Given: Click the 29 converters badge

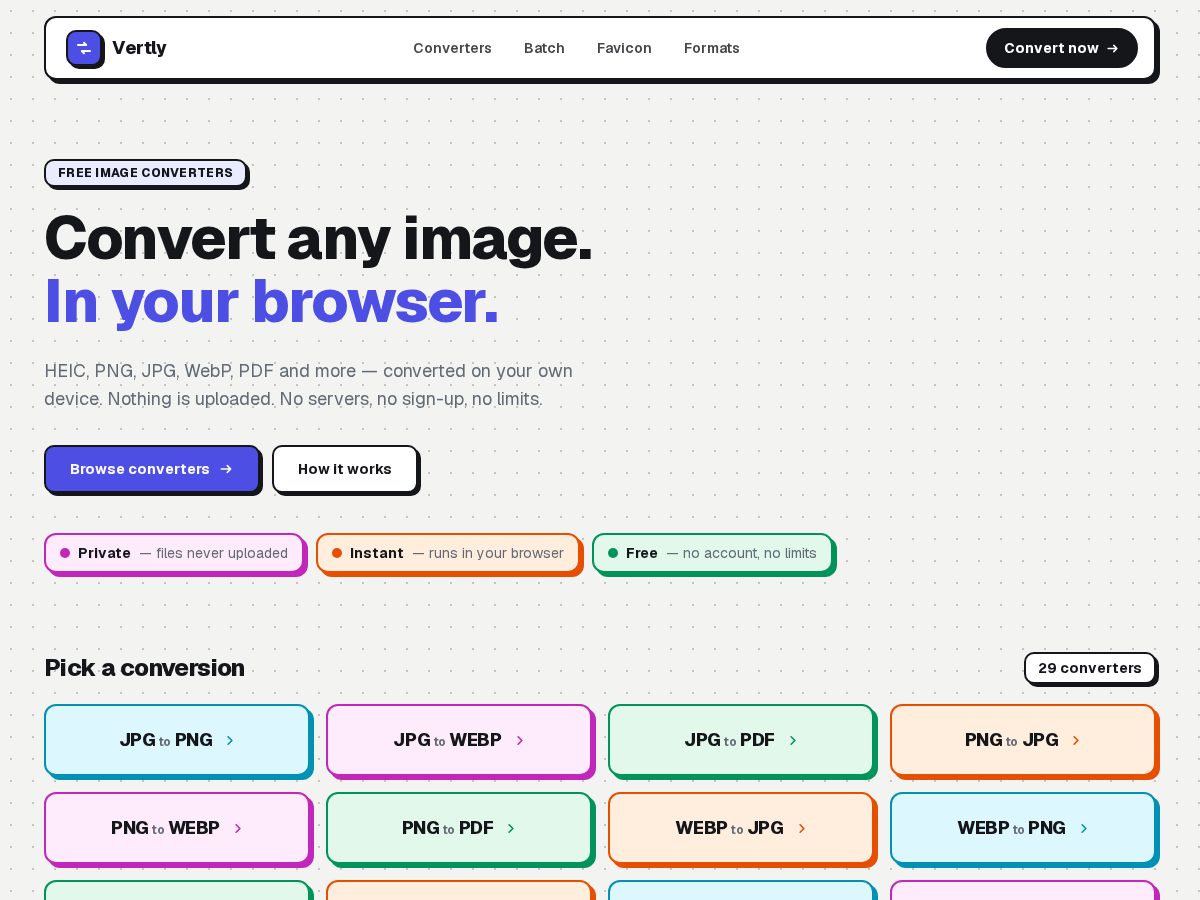Looking at the screenshot, I should [x=1090, y=668].
